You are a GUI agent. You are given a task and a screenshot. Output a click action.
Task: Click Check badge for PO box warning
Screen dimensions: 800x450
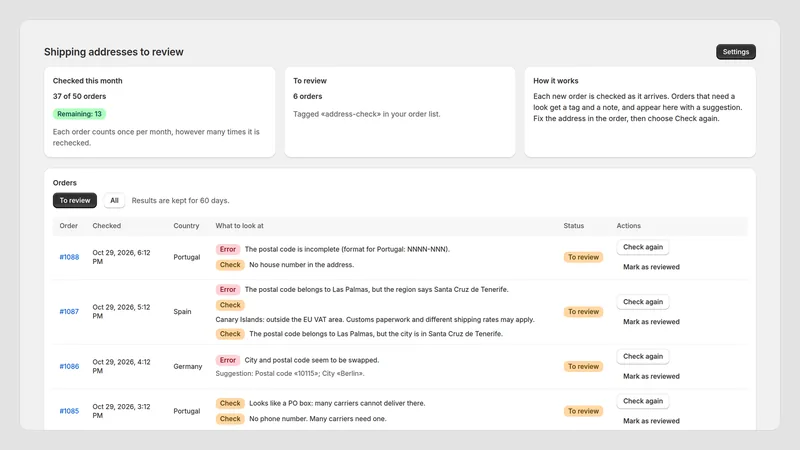click(x=230, y=403)
